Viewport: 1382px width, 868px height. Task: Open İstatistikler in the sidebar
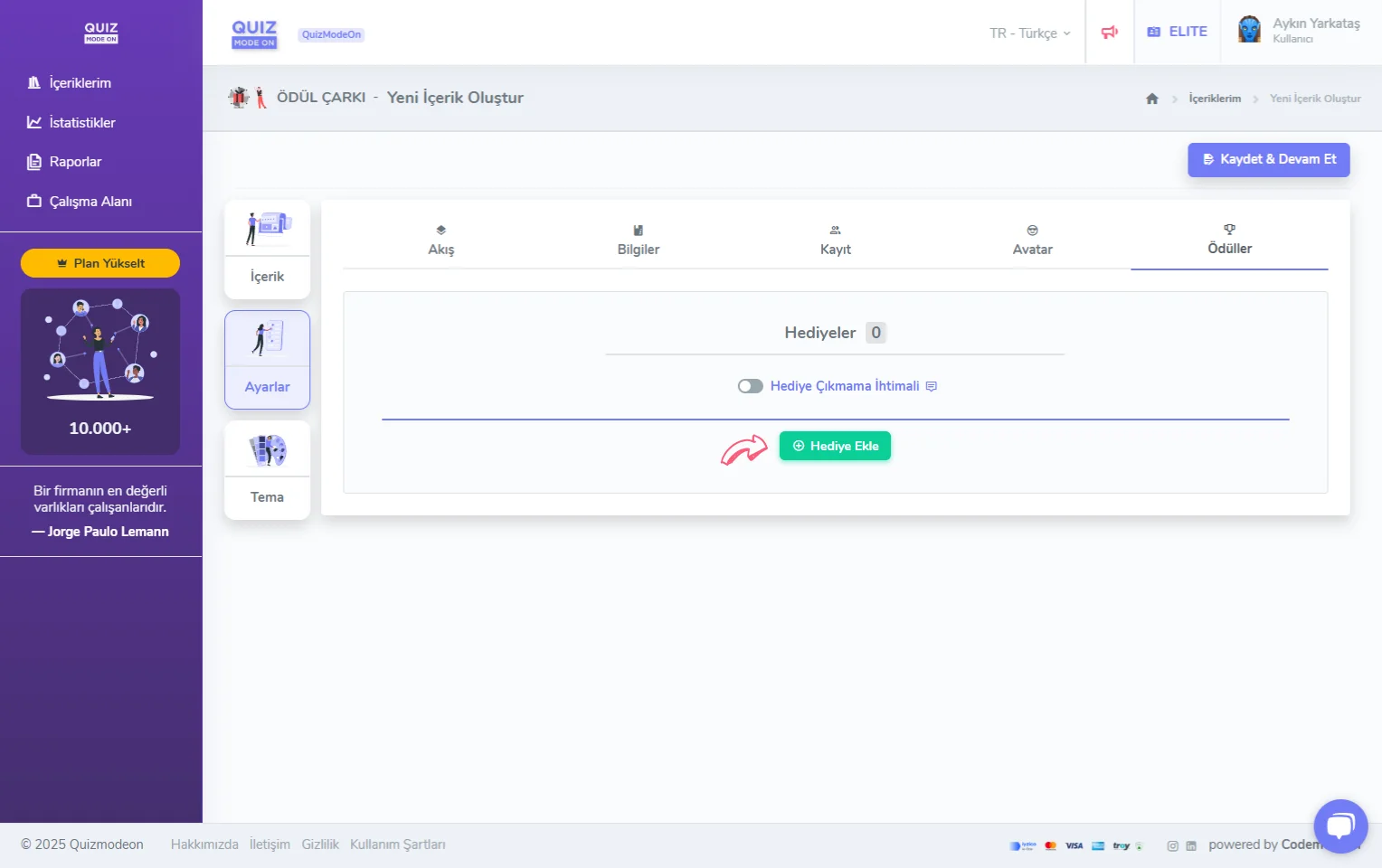point(81,122)
